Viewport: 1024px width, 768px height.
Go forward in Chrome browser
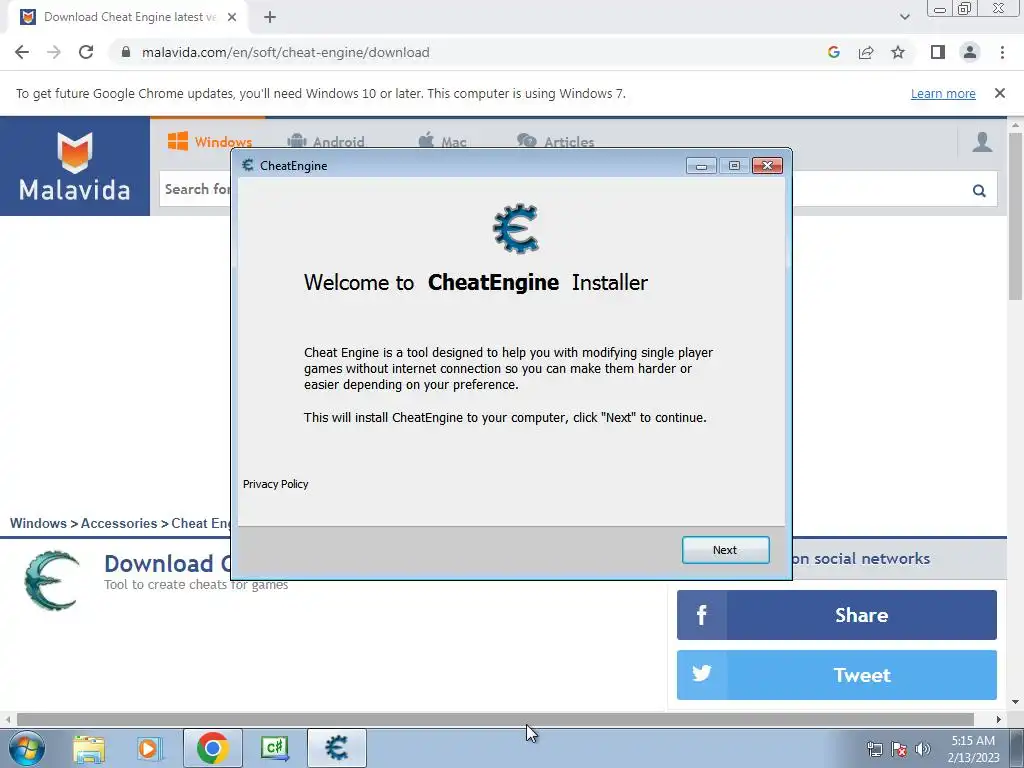(54, 52)
